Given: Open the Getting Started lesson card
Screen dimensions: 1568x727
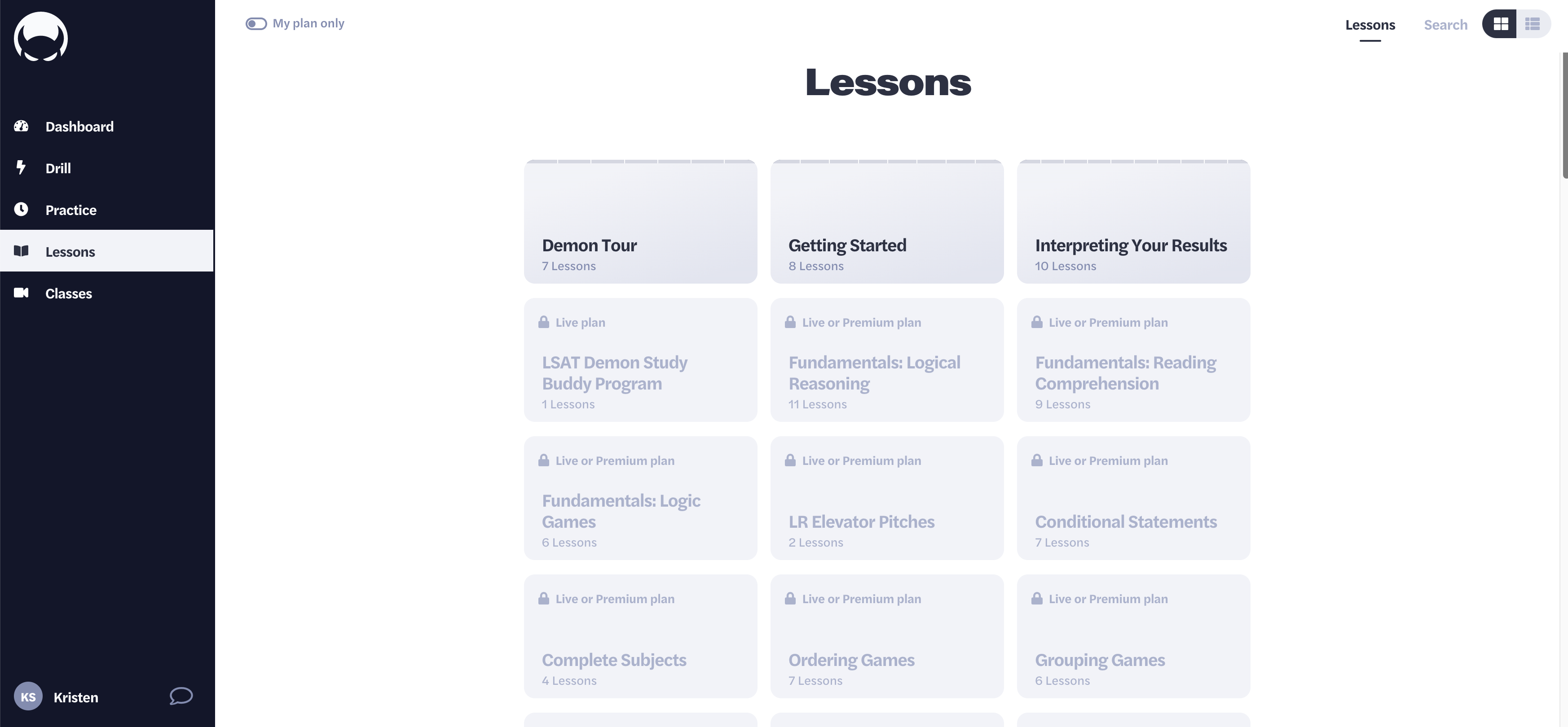Looking at the screenshot, I should pyautogui.click(x=887, y=222).
